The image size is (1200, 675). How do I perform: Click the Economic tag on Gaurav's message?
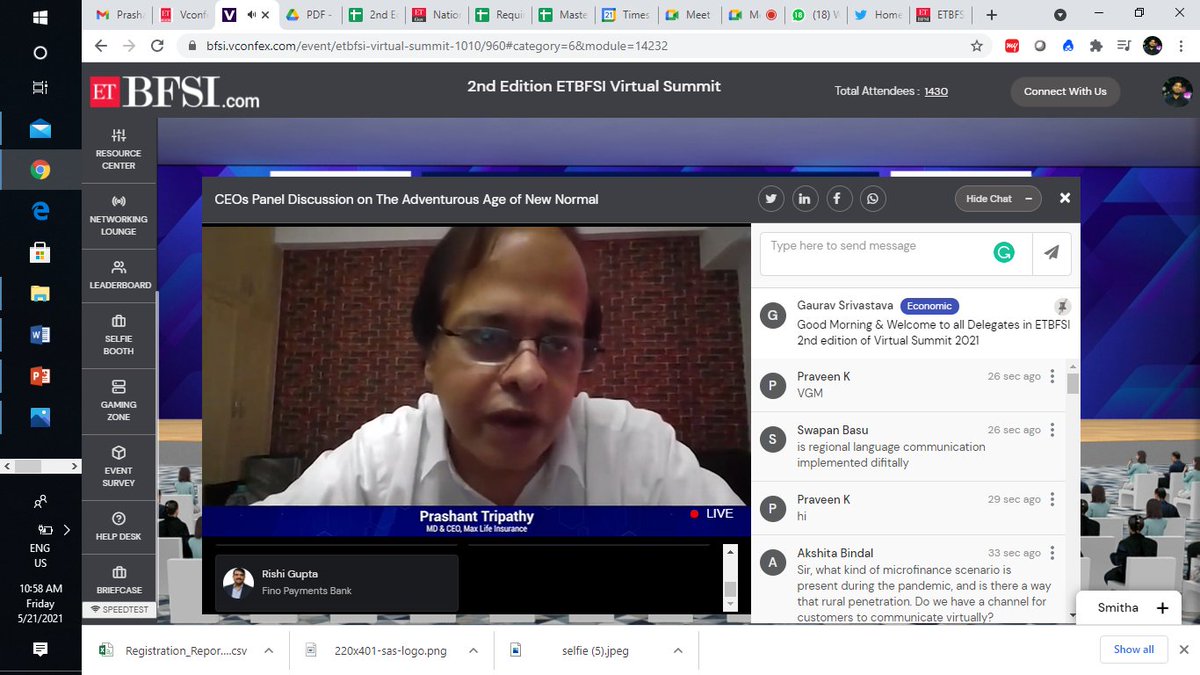tap(929, 306)
